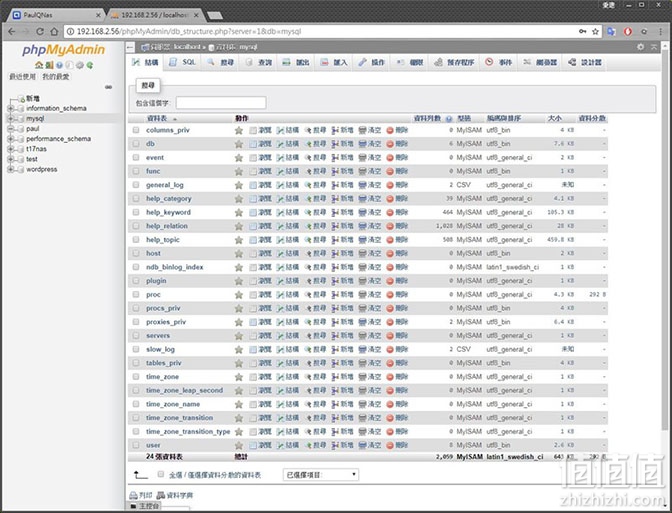Click the browser address bar
This screenshot has width=672, height=513.
[x=321, y=31]
